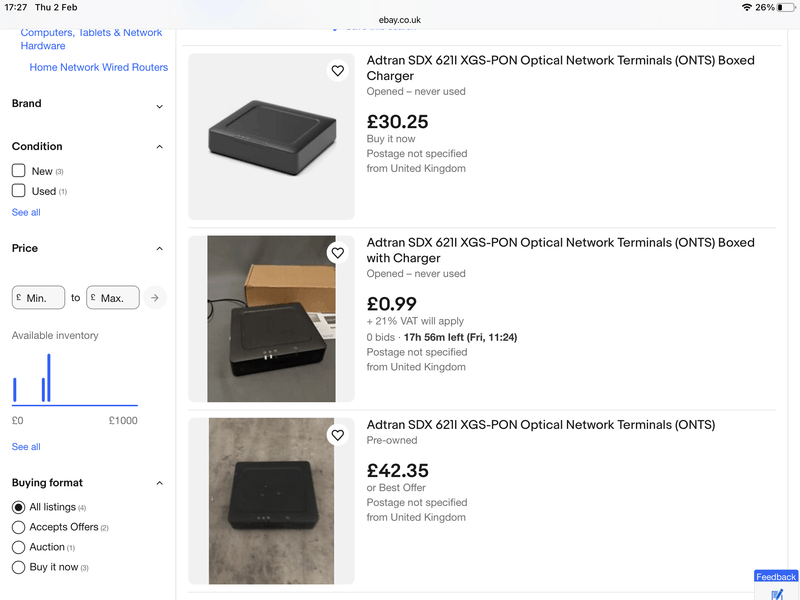800x600 pixels.
Task: Add £42.35 pre-owned listing to watchlist
Action: (x=338, y=435)
